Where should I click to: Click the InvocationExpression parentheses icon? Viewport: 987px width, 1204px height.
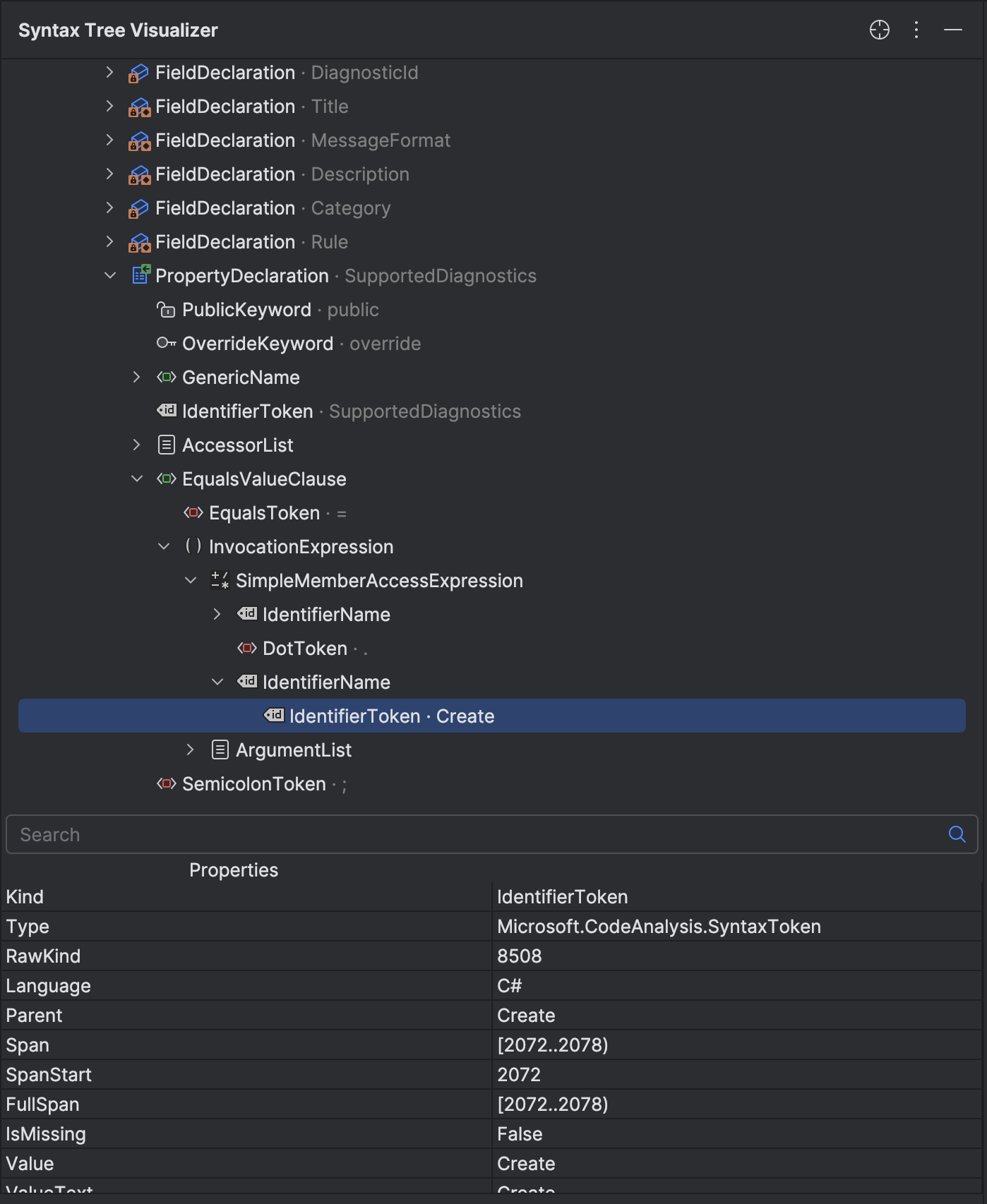coord(193,546)
